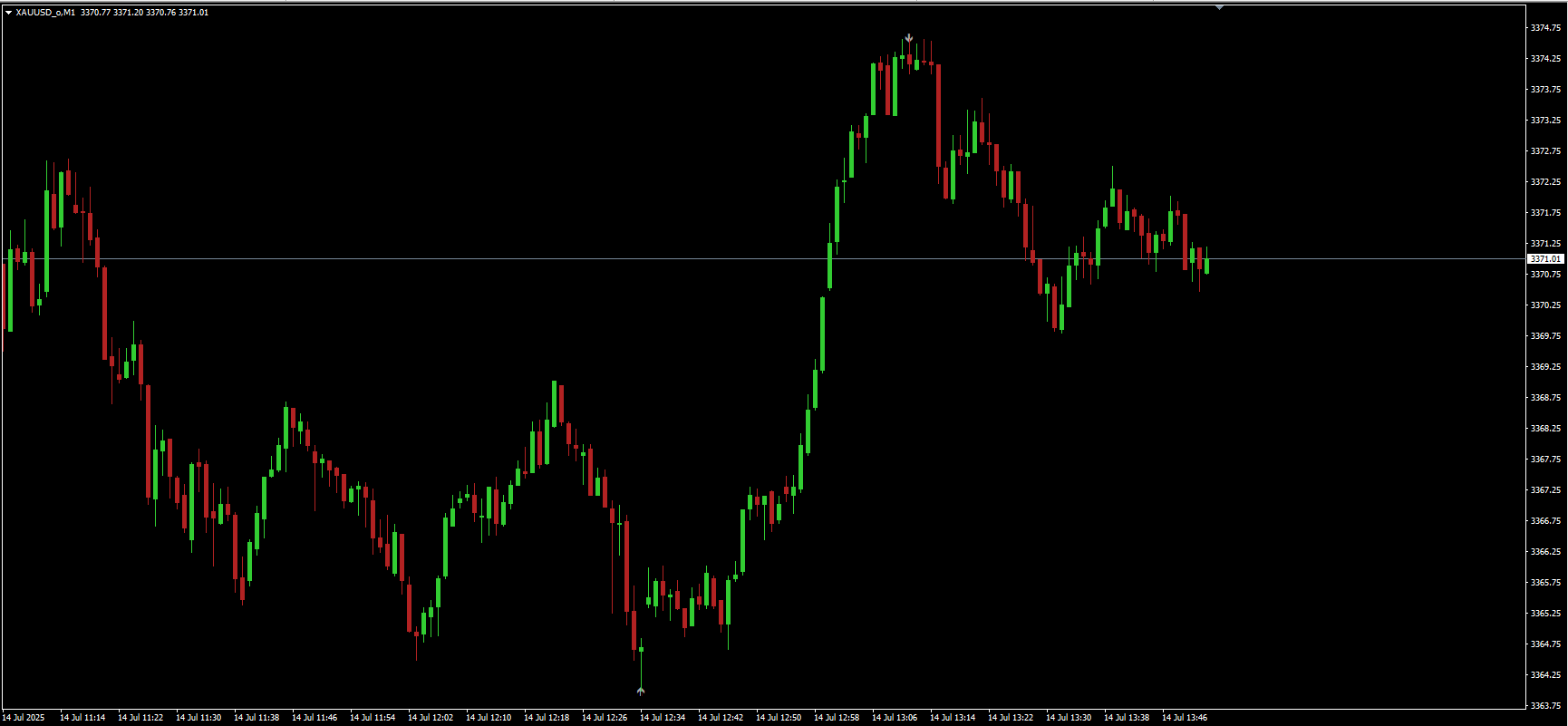Click the OHLC values in chart header
Screen dimensions: 1568x726
(144, 13)
